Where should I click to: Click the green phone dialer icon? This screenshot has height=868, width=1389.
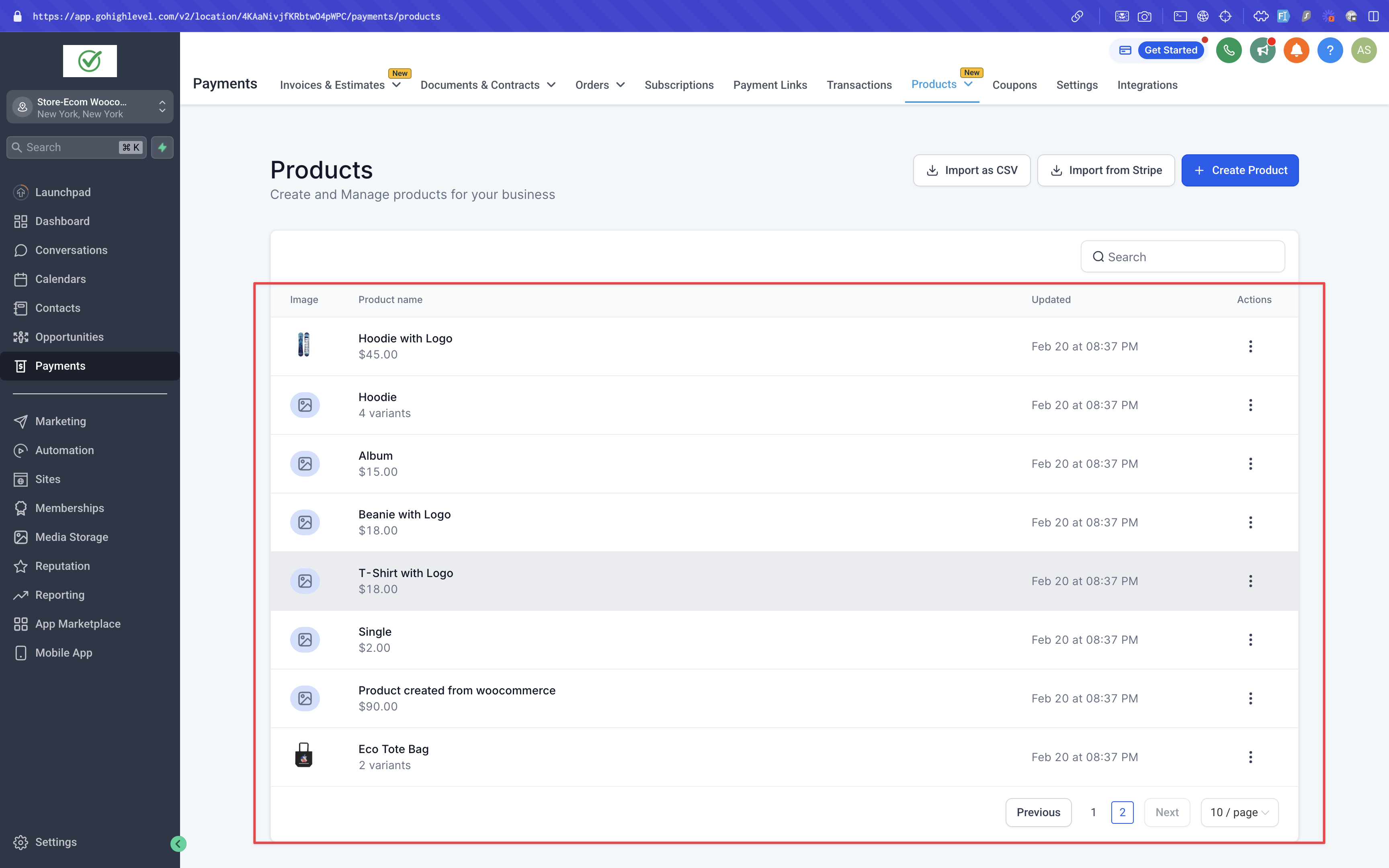(1229, 51)
